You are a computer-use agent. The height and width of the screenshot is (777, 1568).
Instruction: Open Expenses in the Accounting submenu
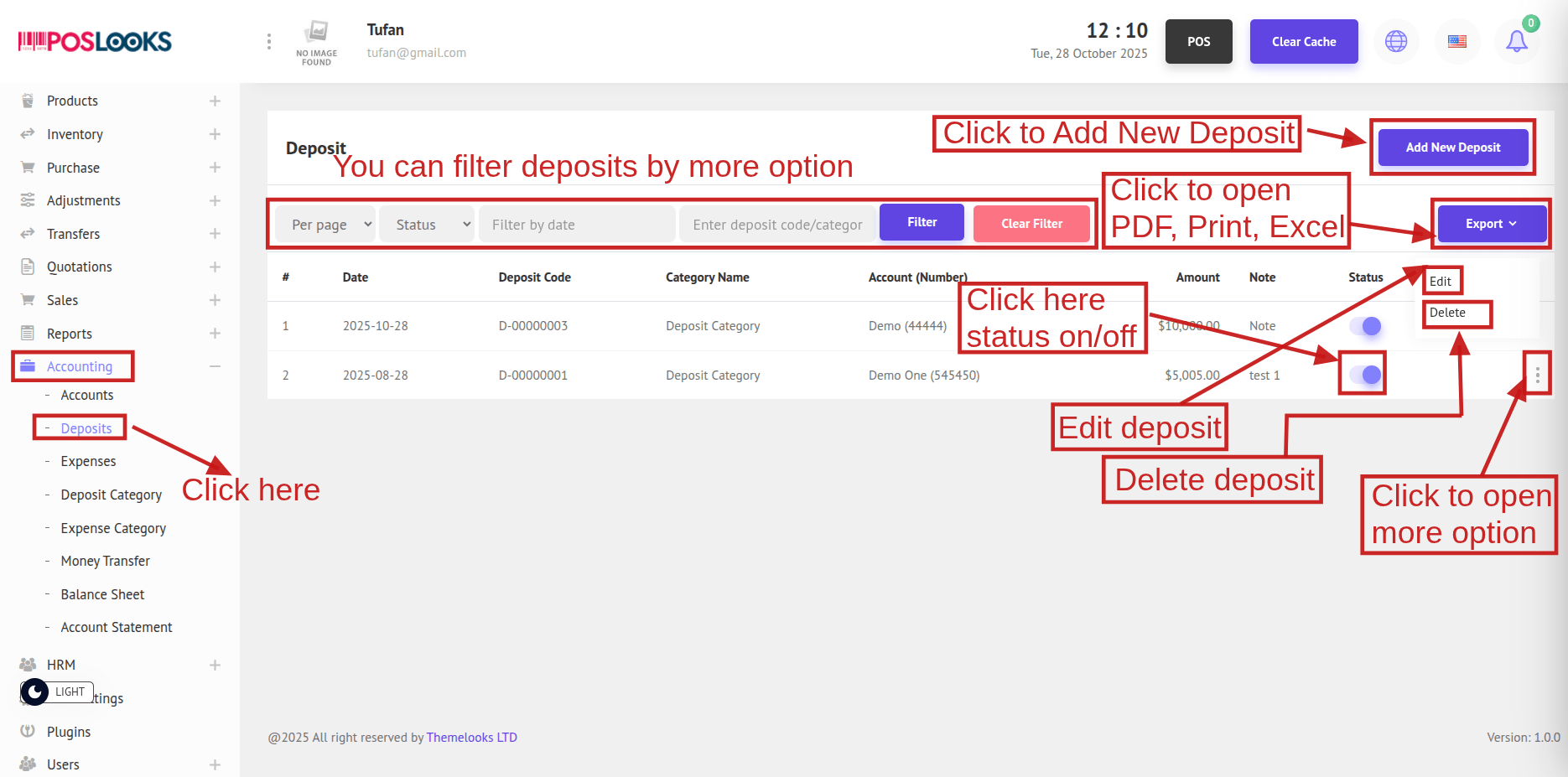(88, 462)
